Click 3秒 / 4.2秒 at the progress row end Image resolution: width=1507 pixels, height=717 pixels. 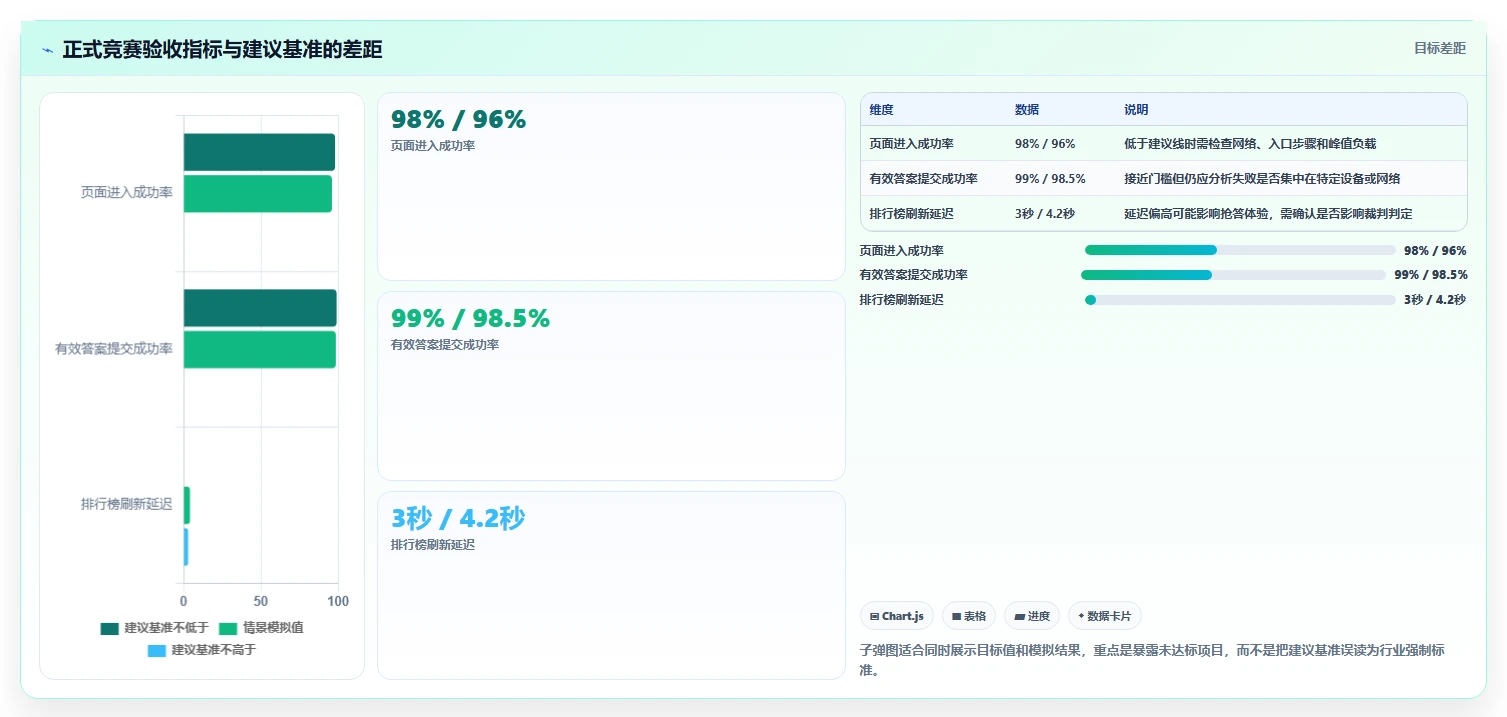point(1435,300)
